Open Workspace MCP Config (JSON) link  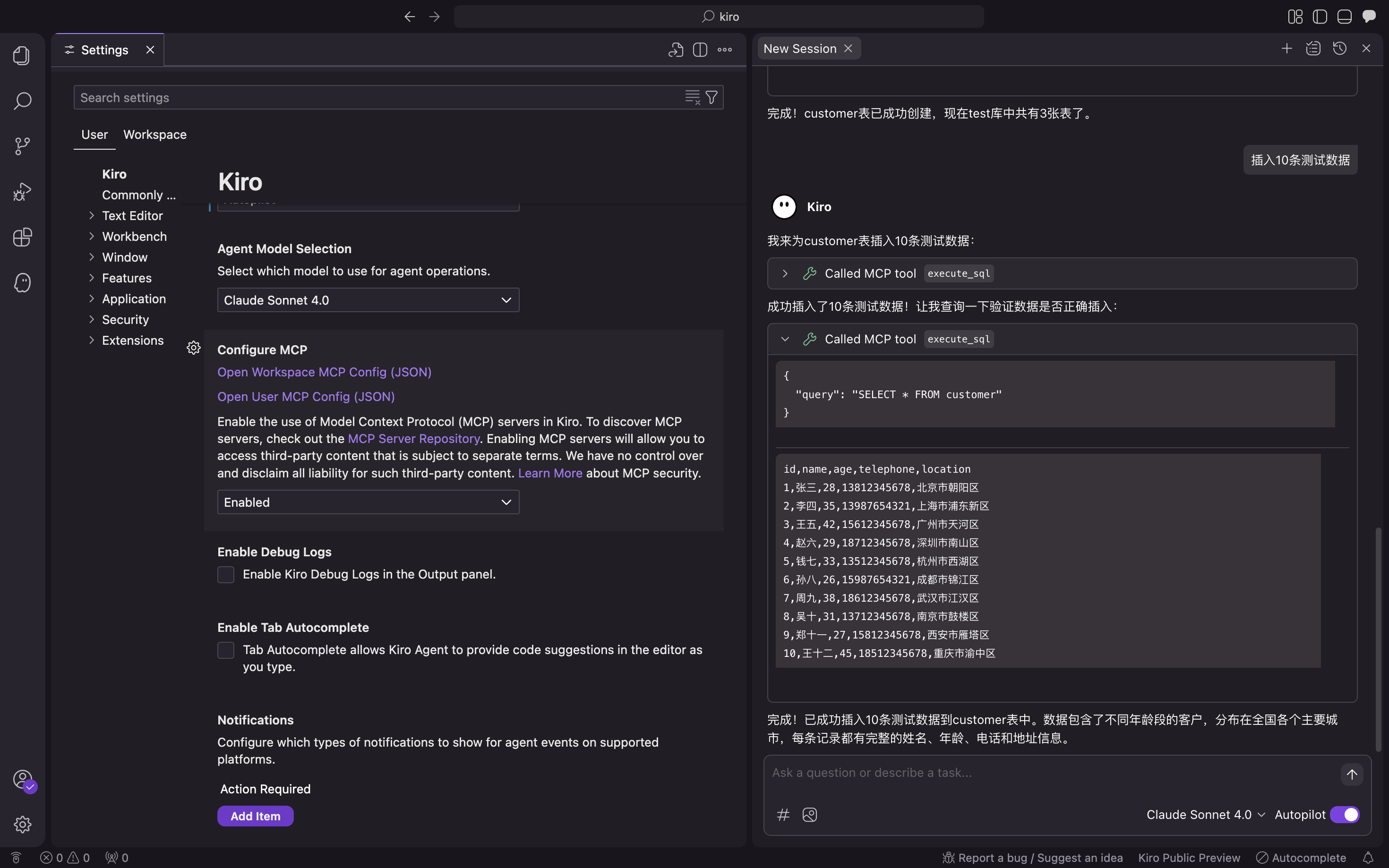tap(325, 372)
